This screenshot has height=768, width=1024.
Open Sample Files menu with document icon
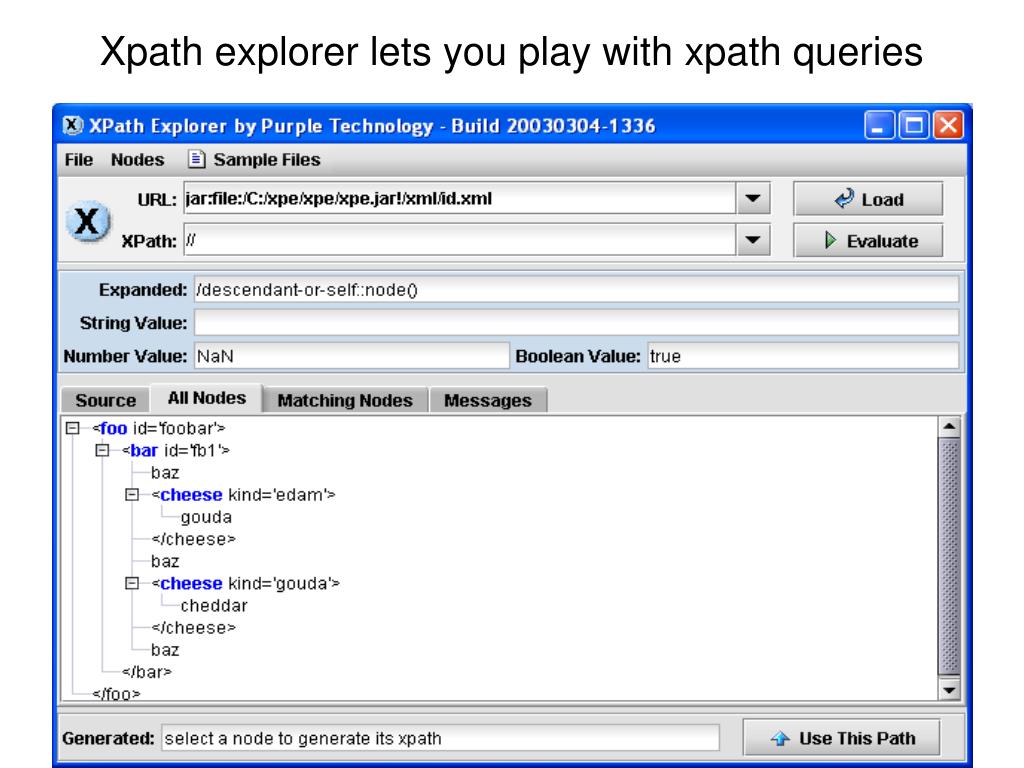click(254, 159)
